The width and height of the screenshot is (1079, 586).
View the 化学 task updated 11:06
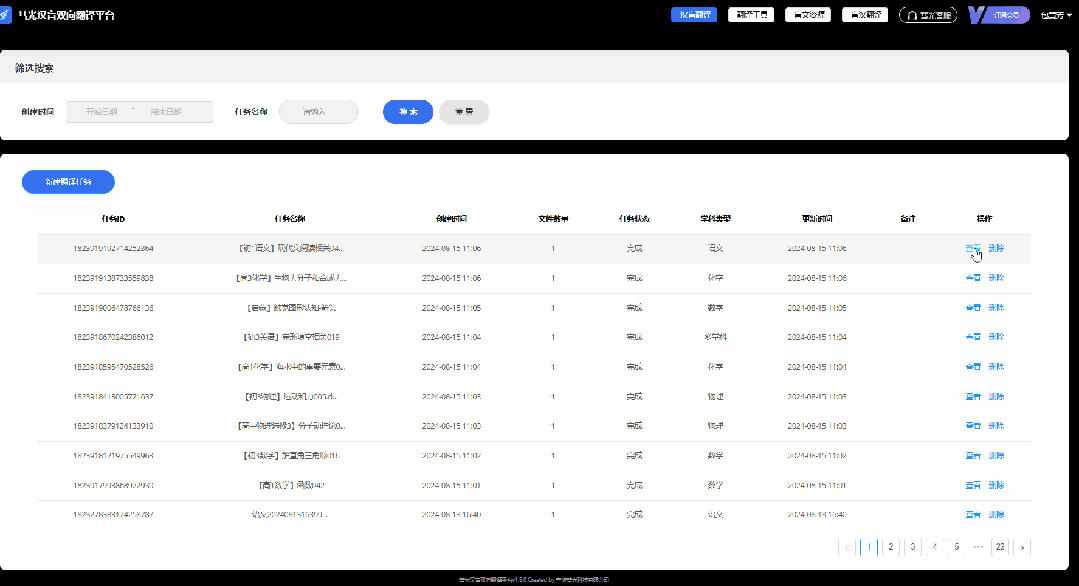[x=972, y=278]
